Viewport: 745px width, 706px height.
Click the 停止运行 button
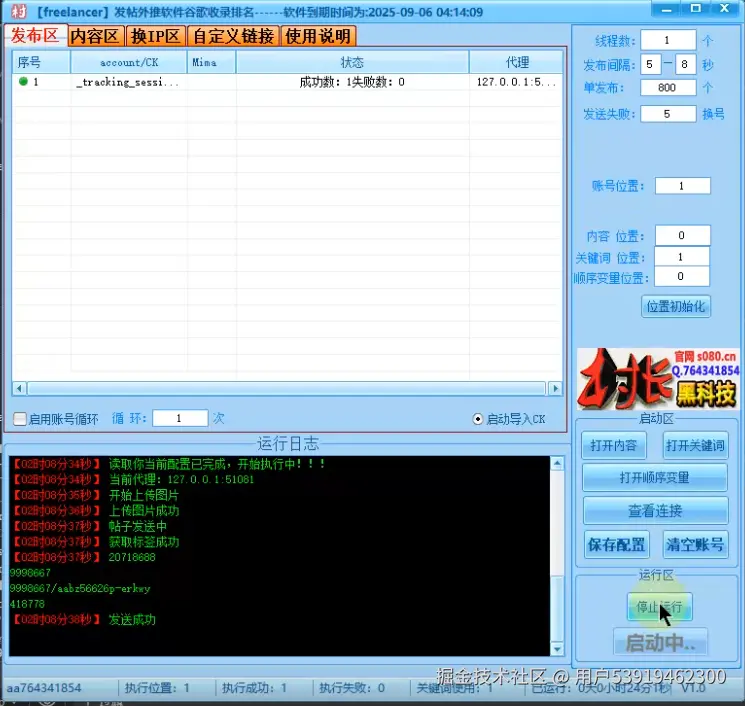coord(659,607)
